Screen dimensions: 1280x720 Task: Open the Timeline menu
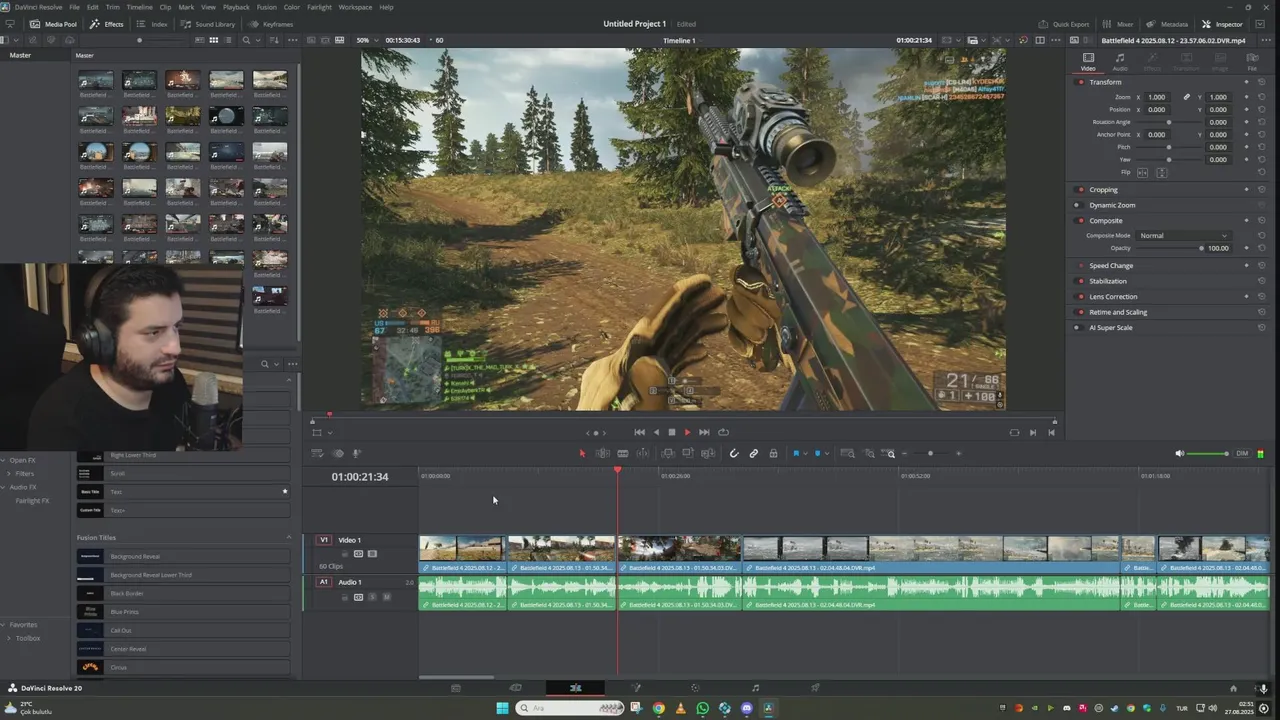[139, 7]
